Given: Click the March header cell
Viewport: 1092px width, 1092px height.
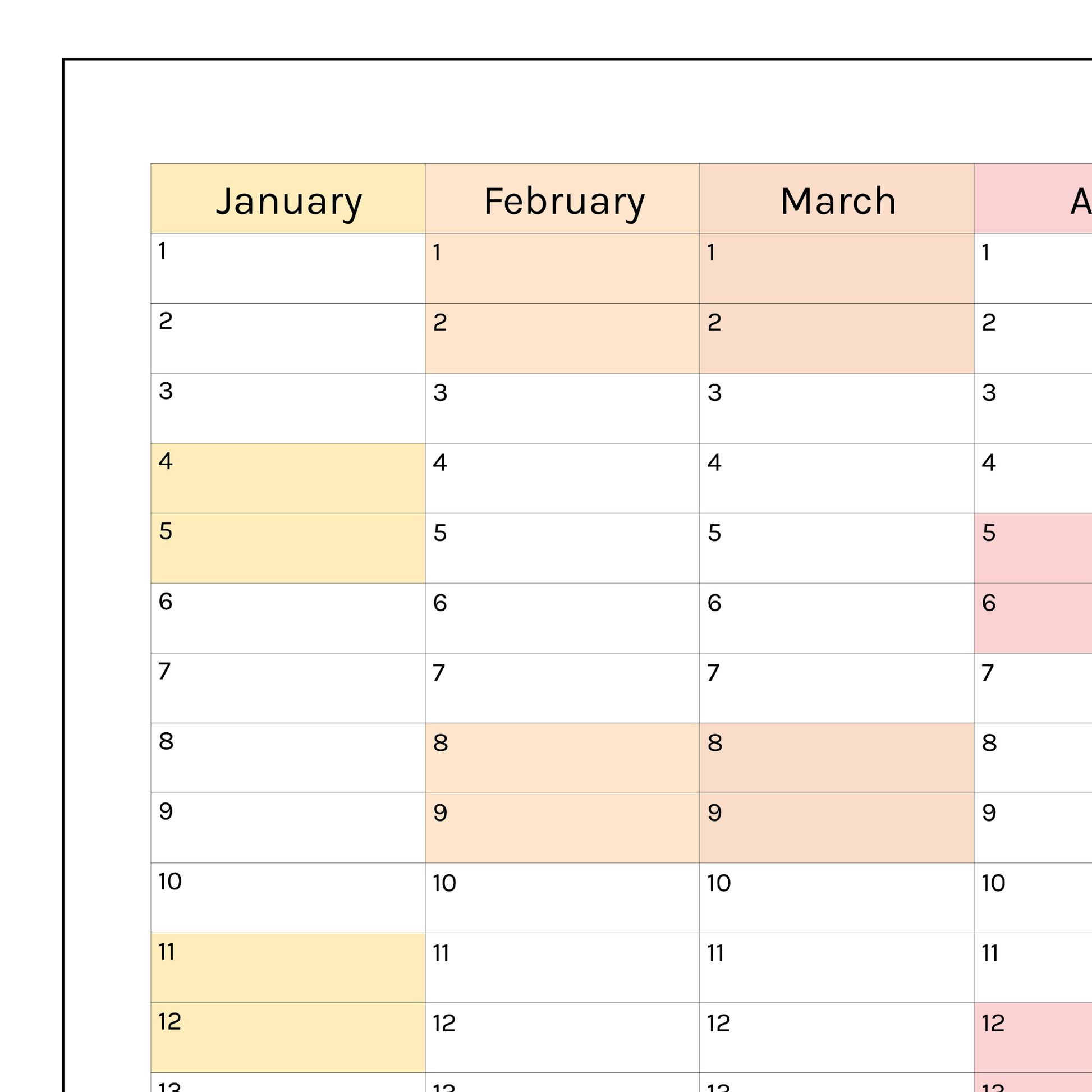Looking at the screenshot, I should [x=837, y=199].
